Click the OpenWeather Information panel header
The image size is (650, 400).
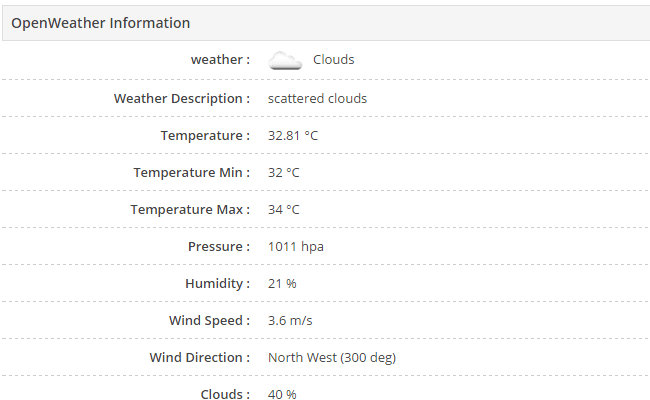[100, 23]
